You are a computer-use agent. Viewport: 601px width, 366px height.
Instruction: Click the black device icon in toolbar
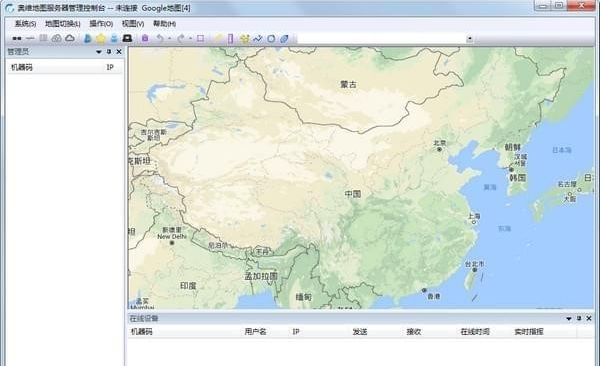point(127,38)
